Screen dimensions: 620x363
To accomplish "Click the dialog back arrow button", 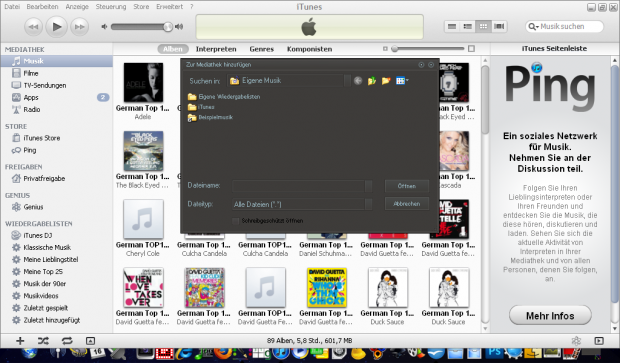I will coord(358,81).
